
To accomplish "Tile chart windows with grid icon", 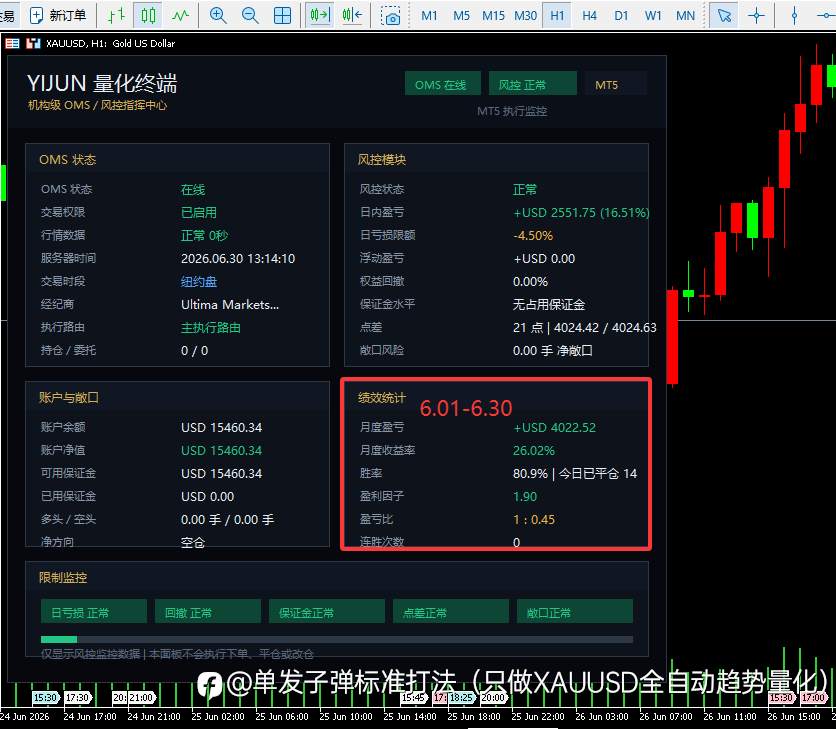I will (282, 15).
